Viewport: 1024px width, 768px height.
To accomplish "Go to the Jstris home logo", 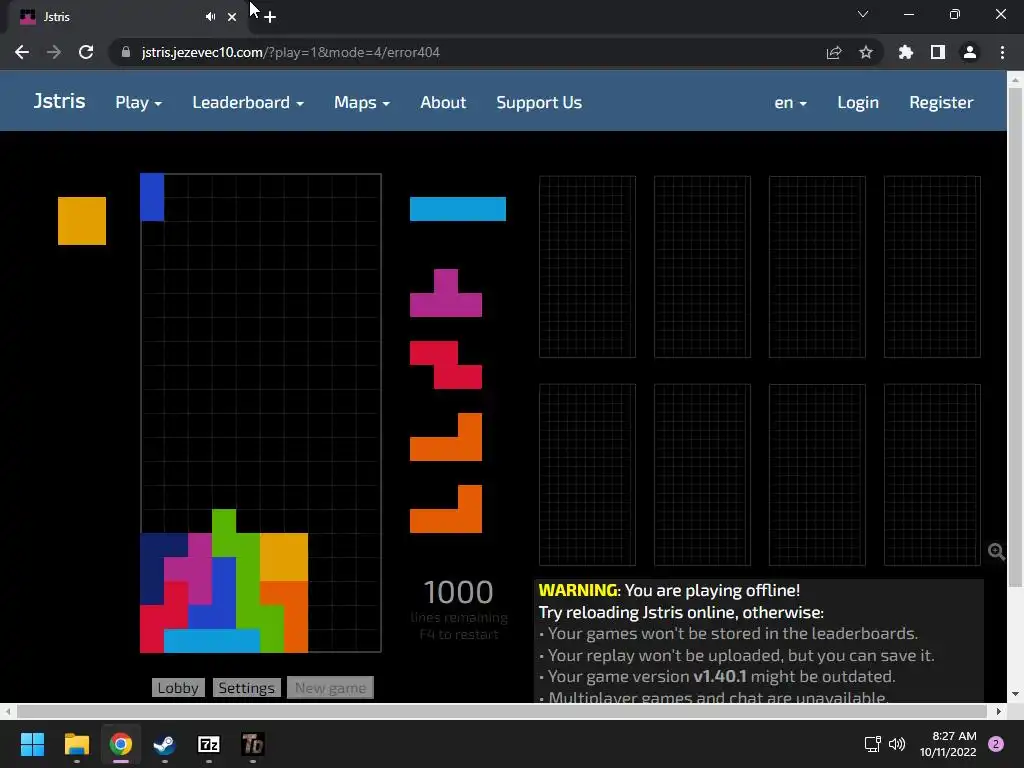I will point(59,101).
